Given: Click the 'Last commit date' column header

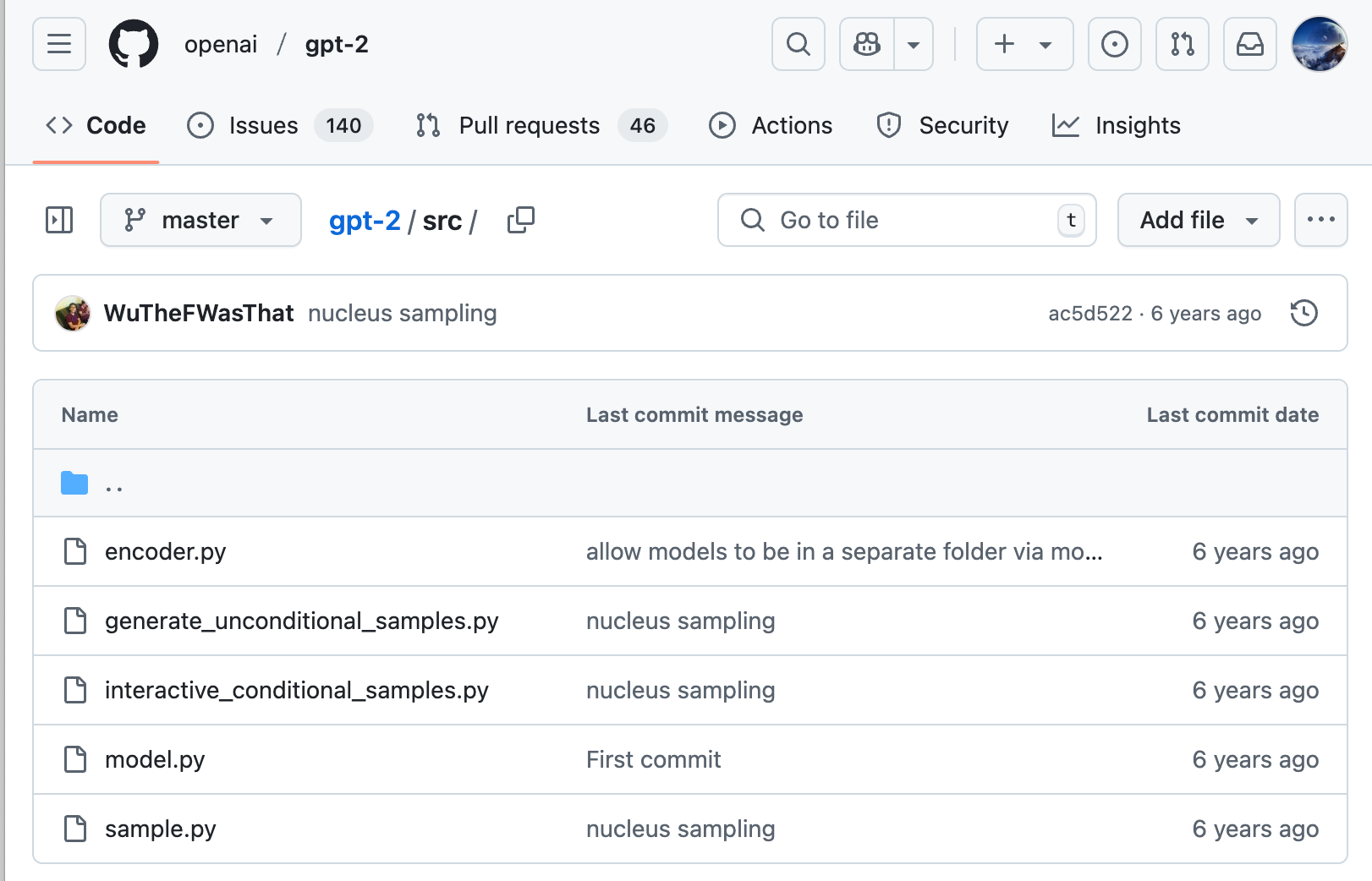Looking at the screenshot, I should pyautogui.click(x=1232, y=414).
